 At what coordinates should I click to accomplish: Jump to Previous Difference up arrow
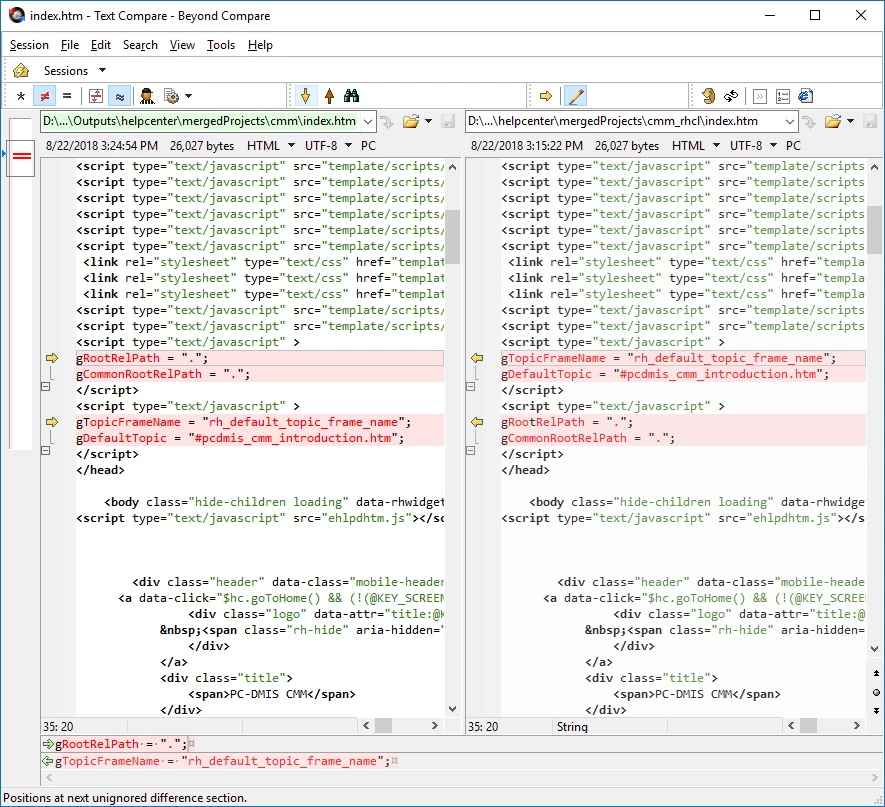click(x=330, y=97)
